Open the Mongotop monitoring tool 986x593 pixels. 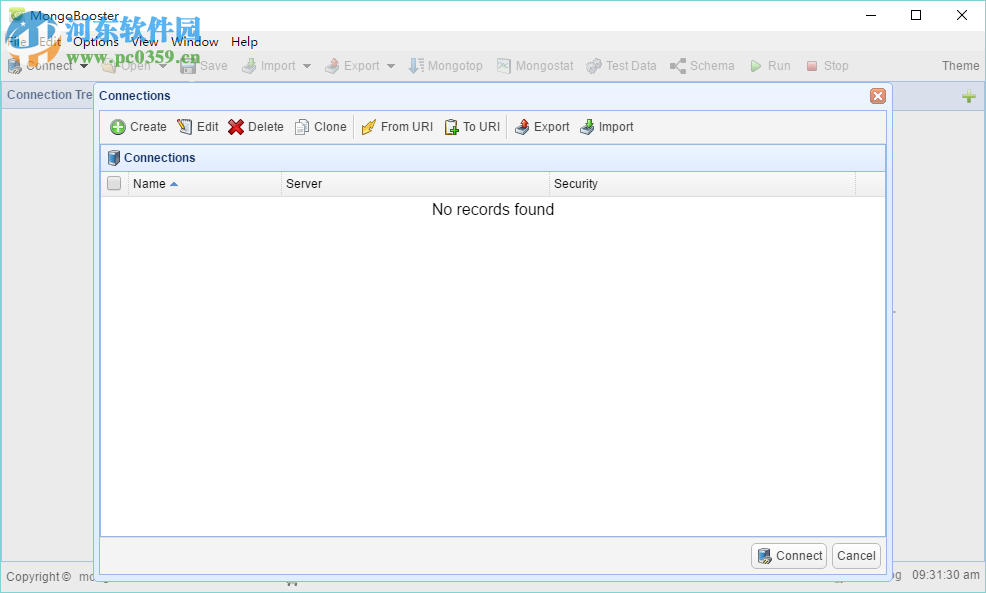coord(446,65)
